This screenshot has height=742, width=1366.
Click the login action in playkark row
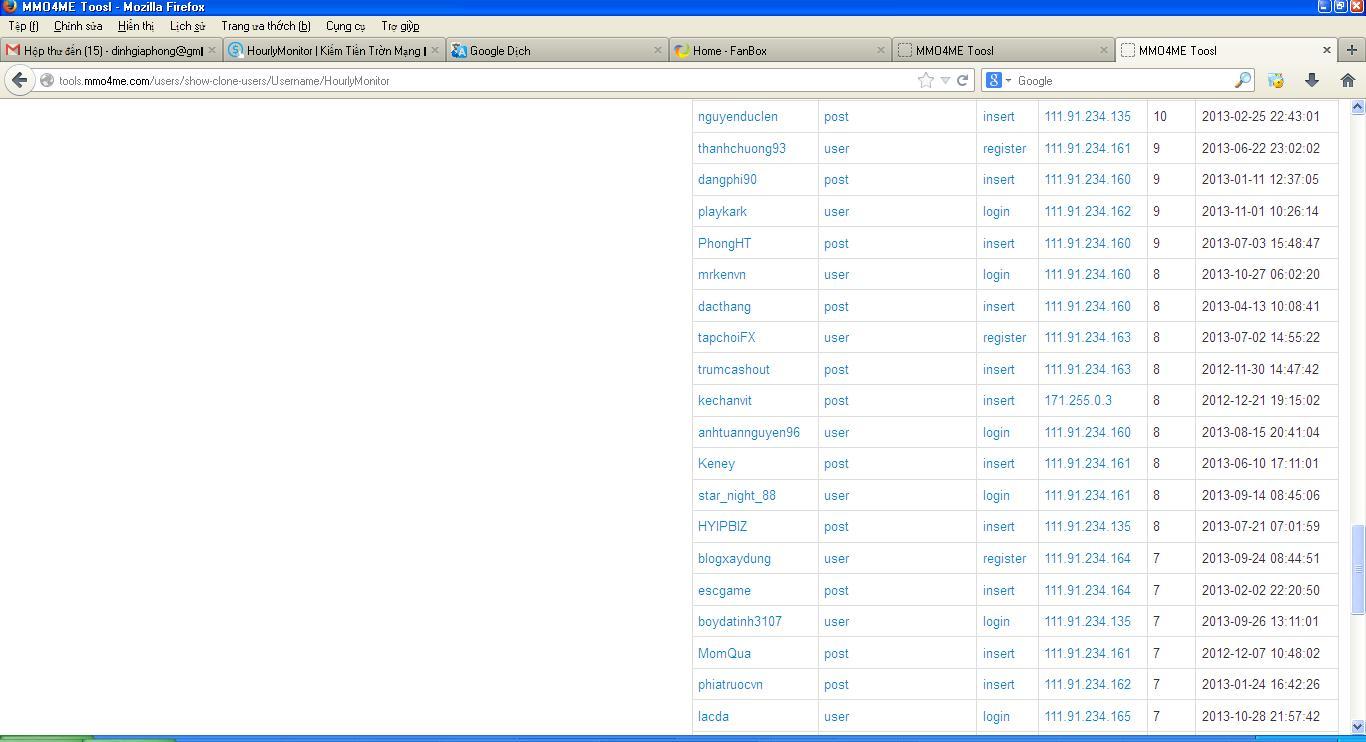pos(996,212)
